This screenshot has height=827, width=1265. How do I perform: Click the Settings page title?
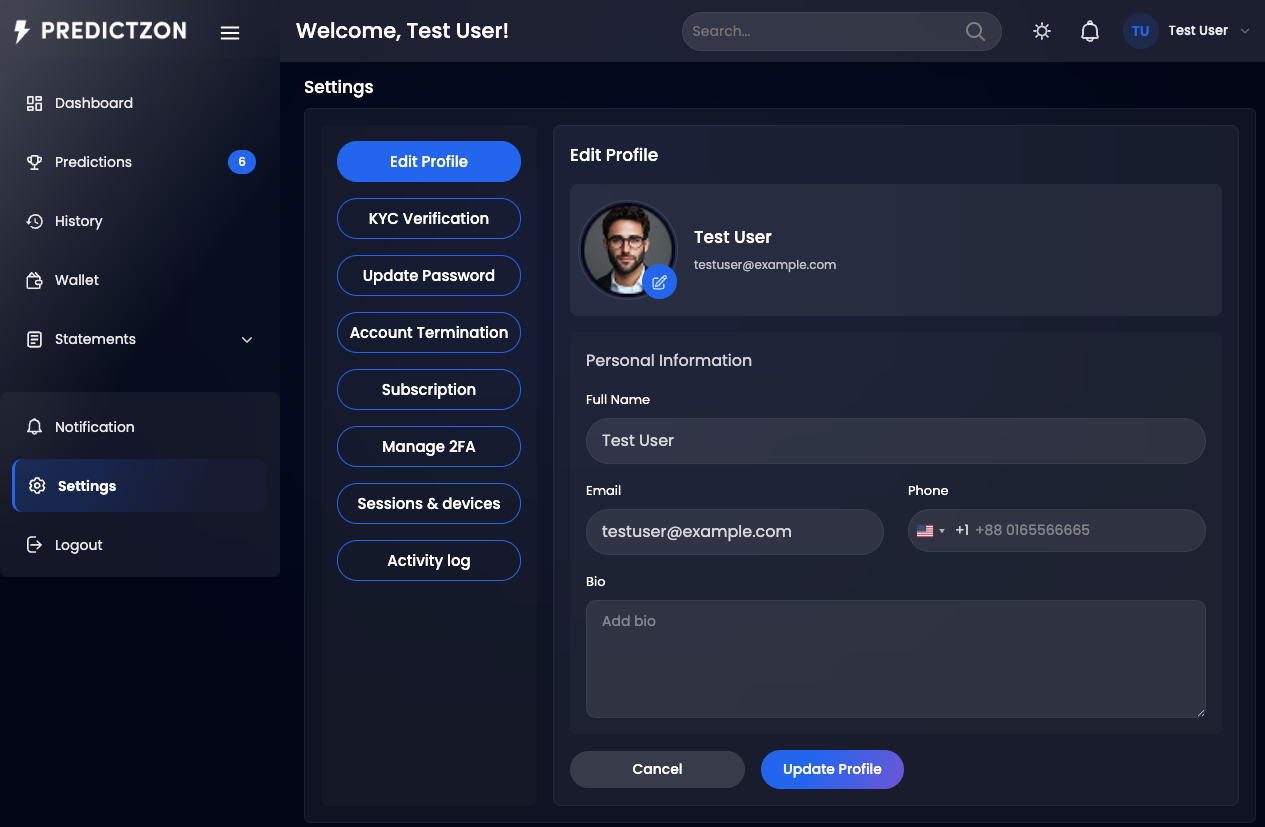pos(339,87)
